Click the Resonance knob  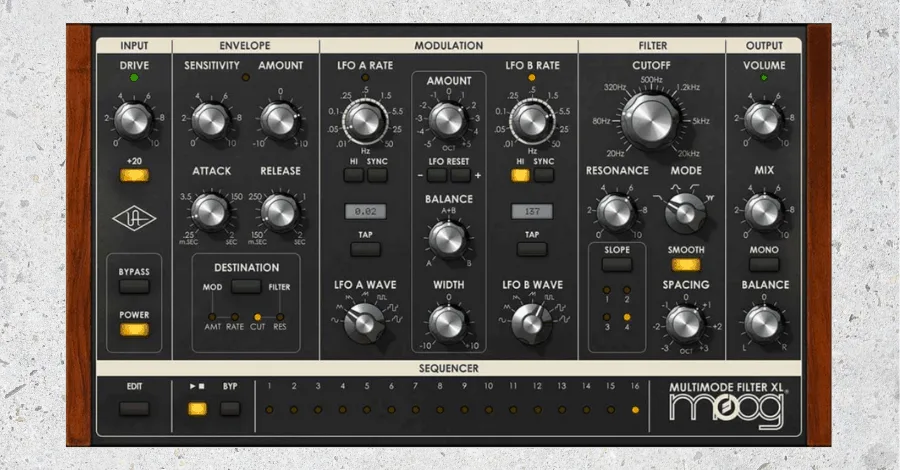(616, 212)
